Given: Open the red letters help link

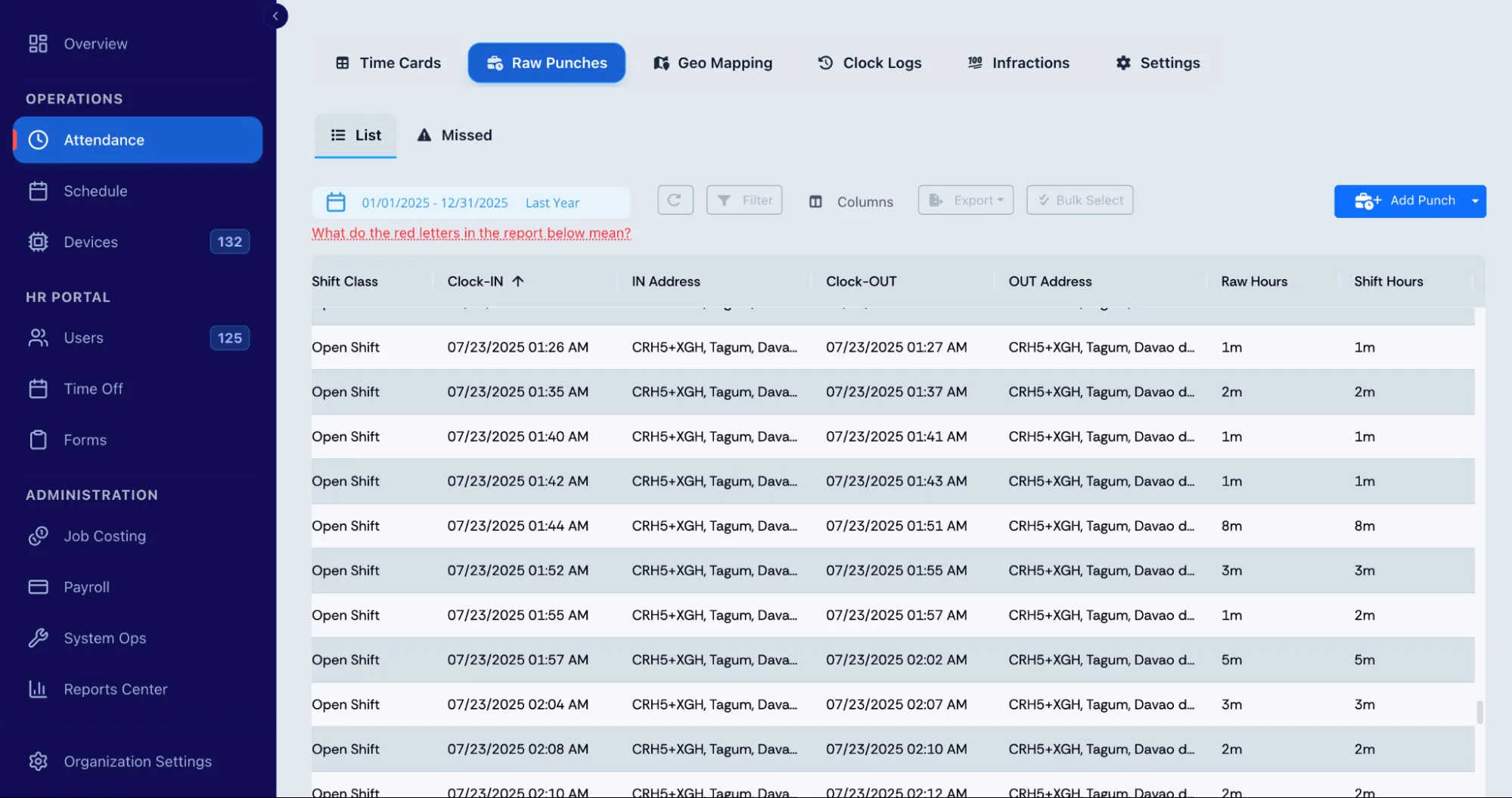Looking at the screenshot, I should (x=471, y=233).
